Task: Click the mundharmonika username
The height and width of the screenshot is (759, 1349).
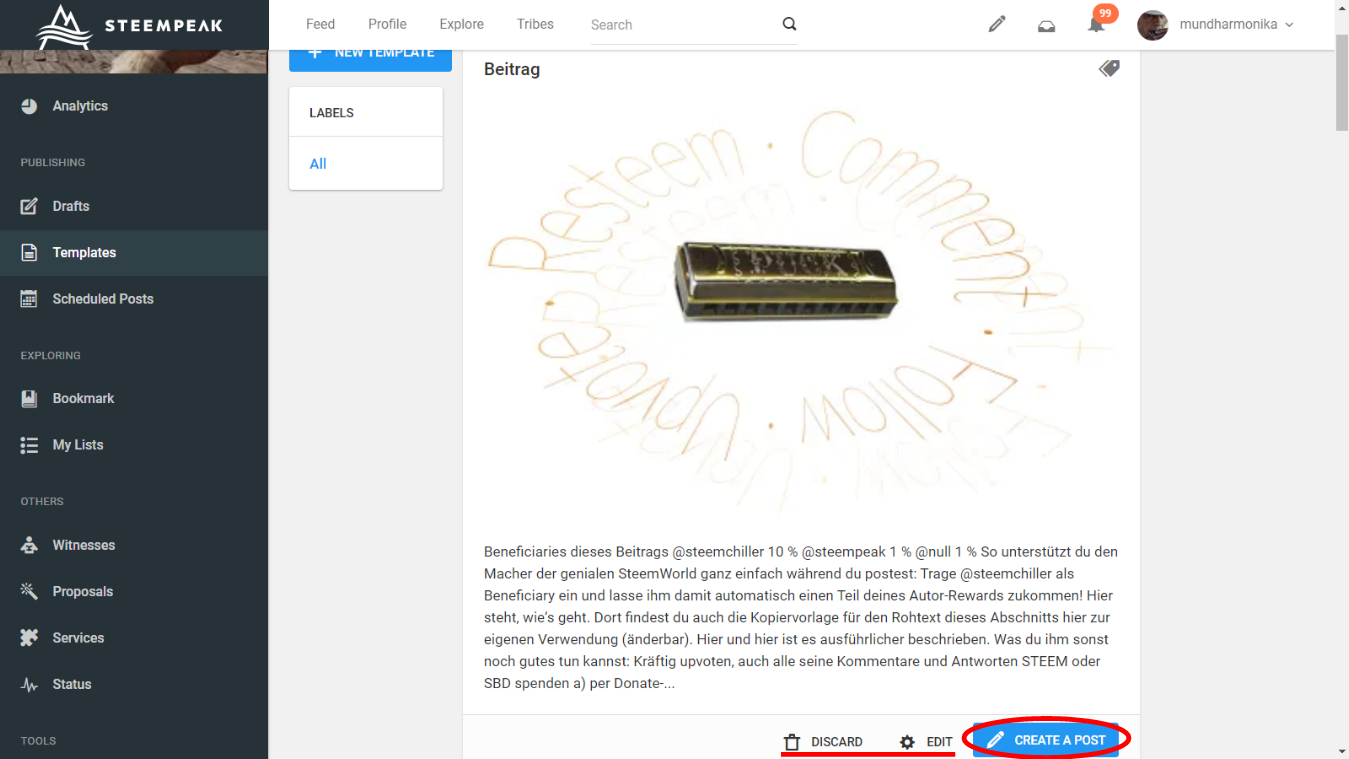Action: click(1228, 24)
